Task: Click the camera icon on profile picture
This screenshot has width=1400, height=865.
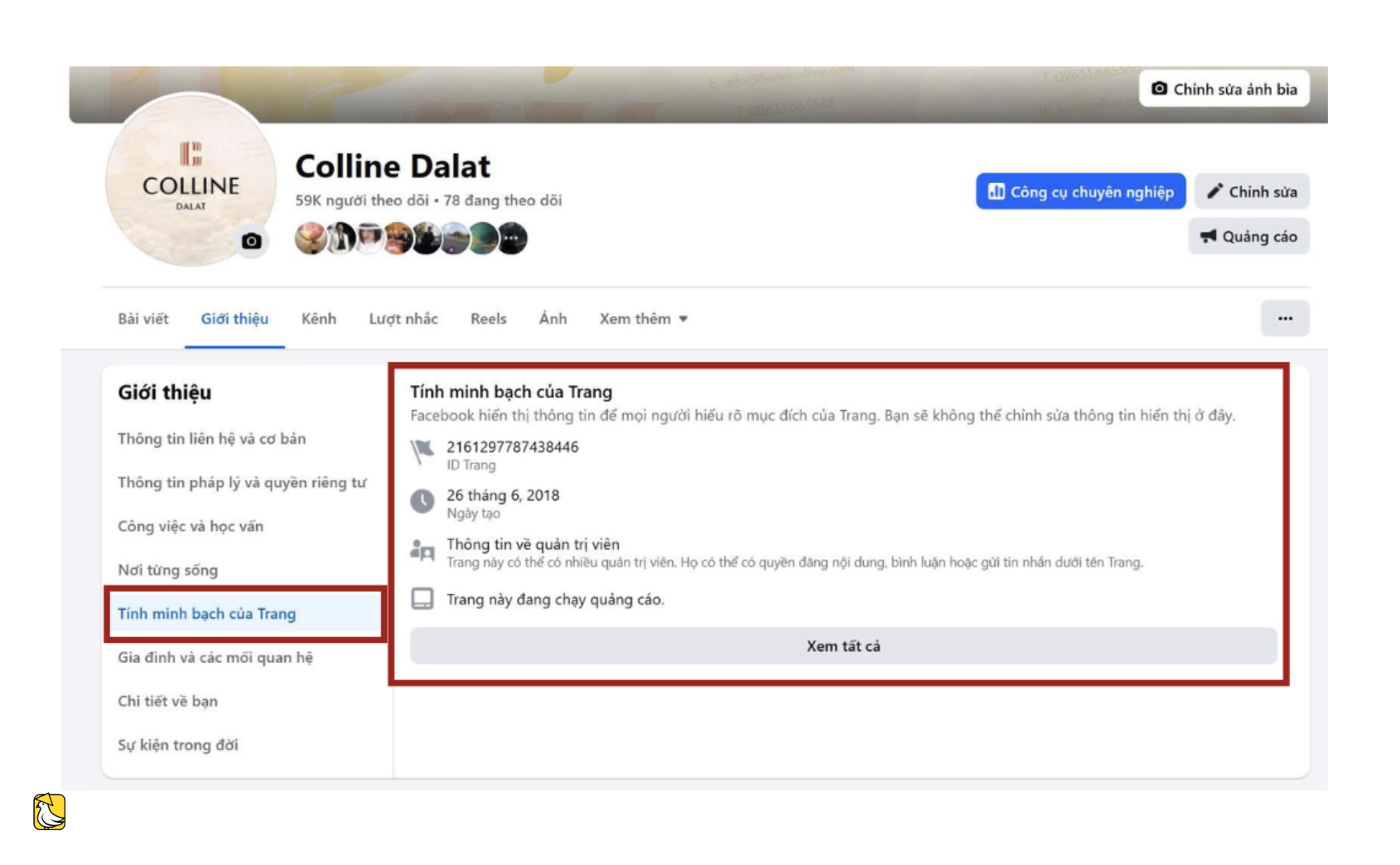Action: coord(252,241)
